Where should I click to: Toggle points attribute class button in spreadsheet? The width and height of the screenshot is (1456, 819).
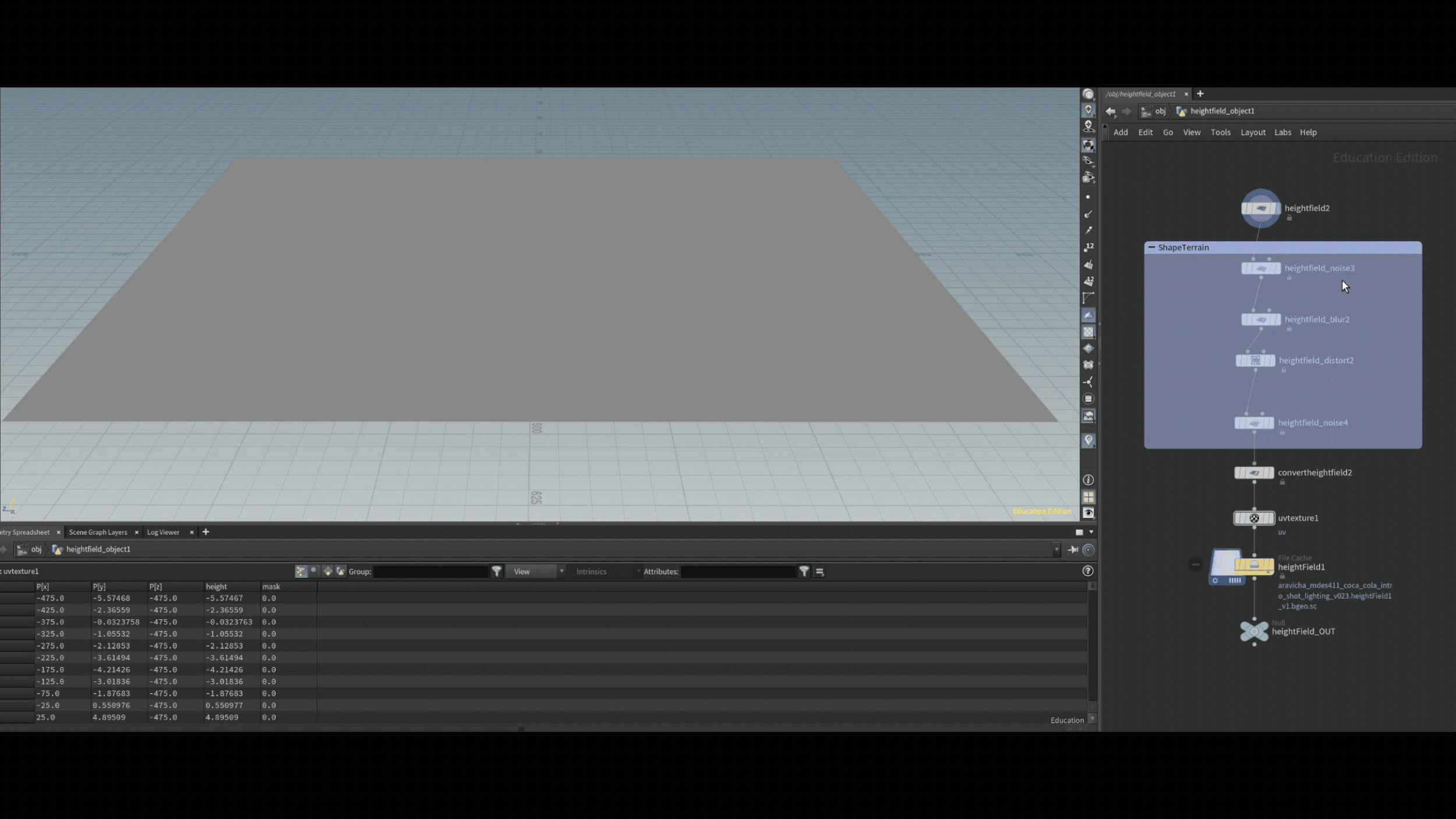click(301, 571)
